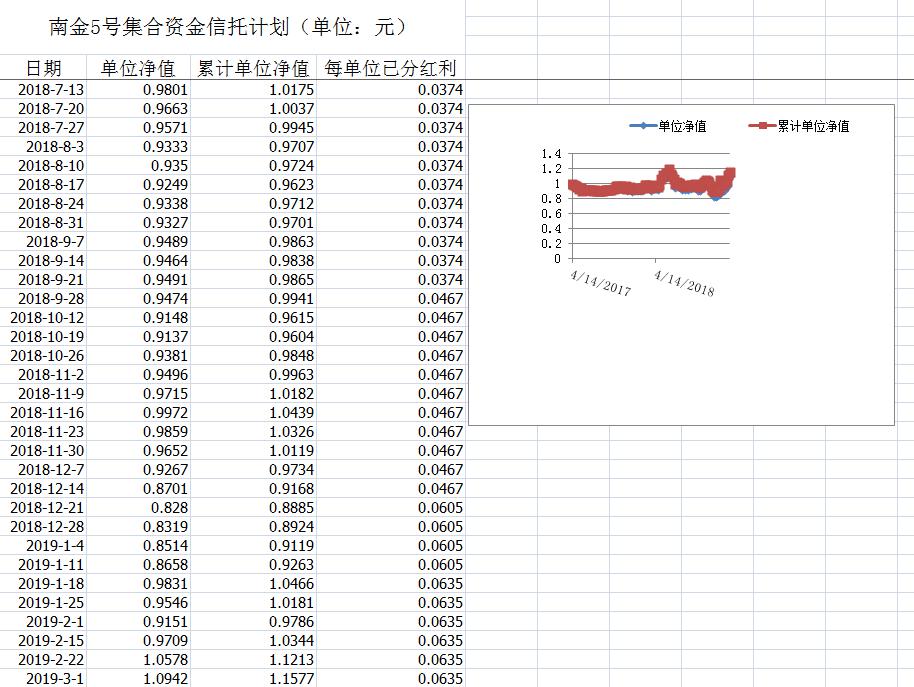This screenshot has width=914, height=687.
Task: Select cumulative value cell 1.1213
Action: [x=254, y=660]
